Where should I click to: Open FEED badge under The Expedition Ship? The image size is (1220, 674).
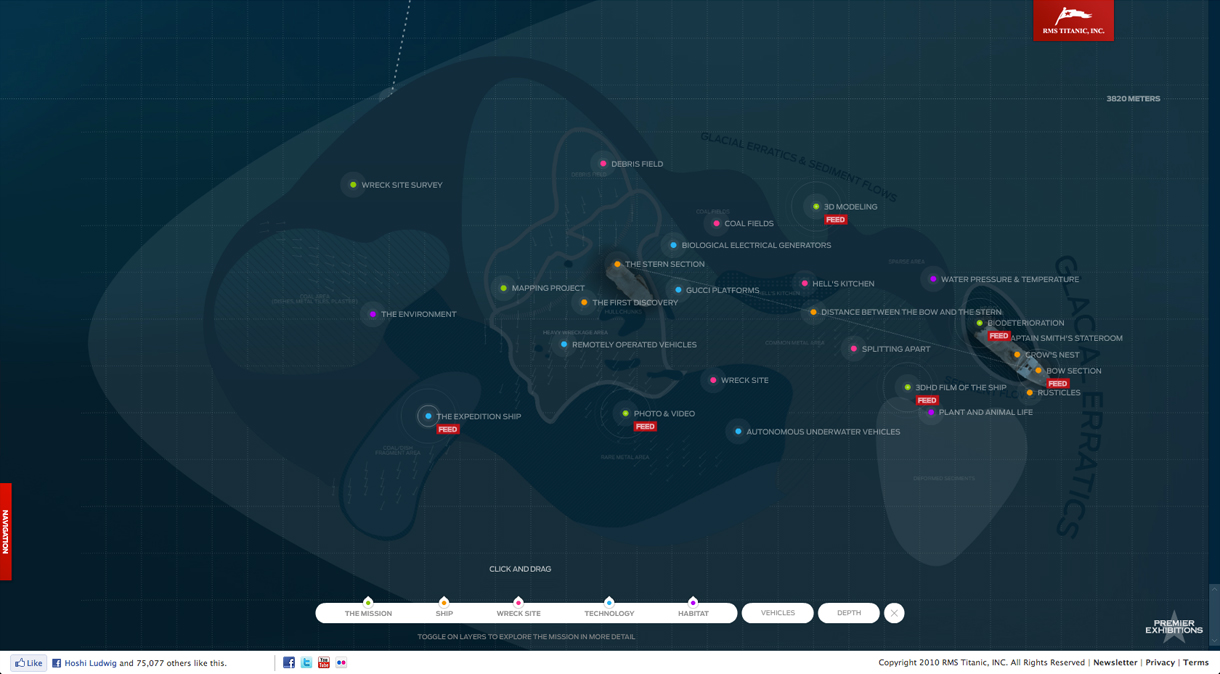(x=447, y=430)
